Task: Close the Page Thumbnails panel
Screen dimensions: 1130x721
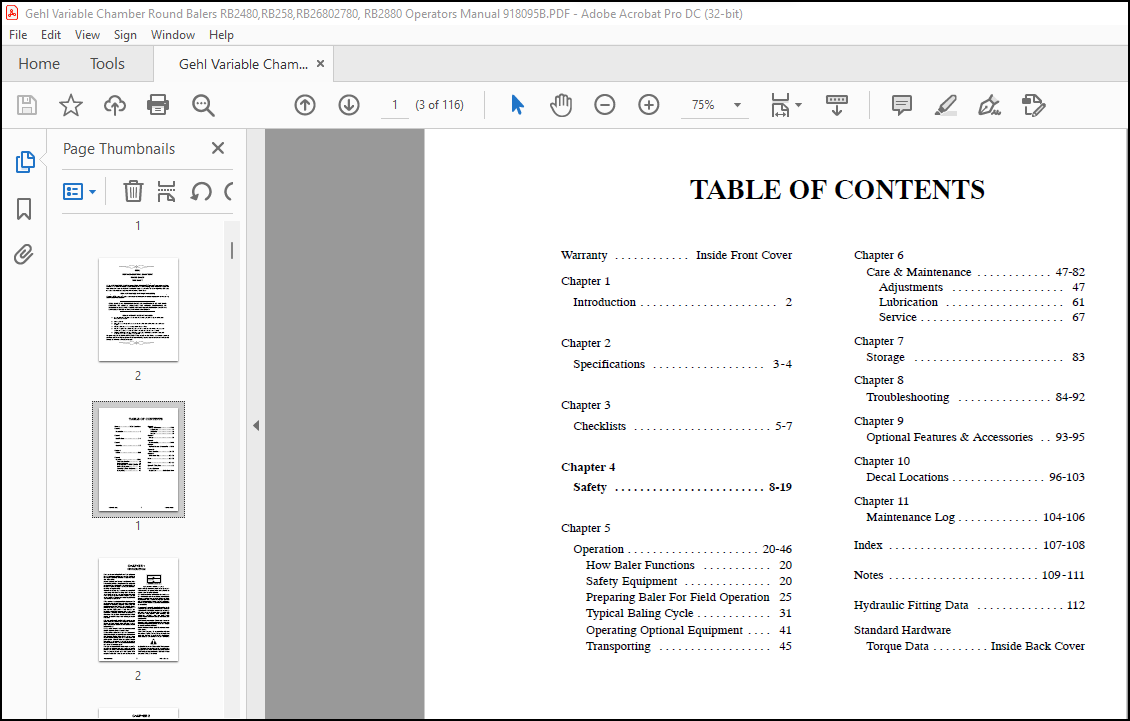Action: (x=218, y=148)
